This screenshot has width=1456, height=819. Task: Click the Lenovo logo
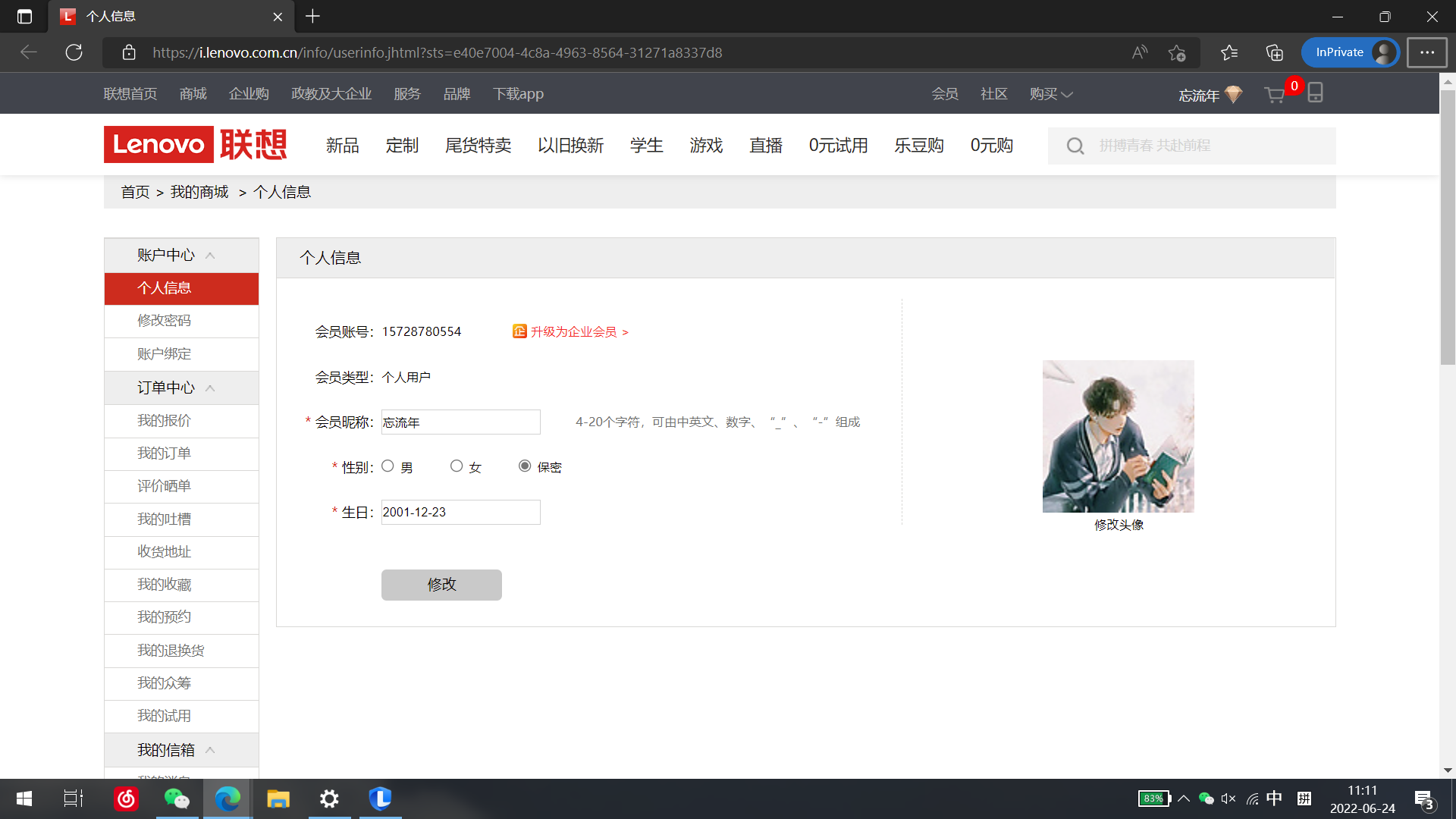(196, 144)
